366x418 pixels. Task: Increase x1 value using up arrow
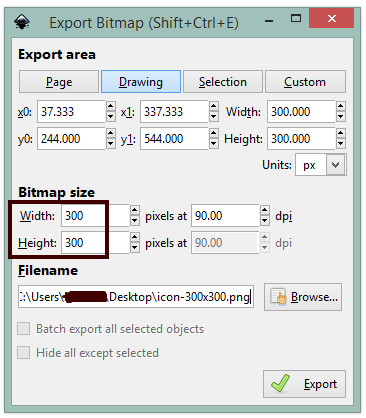tap(214, 106)
